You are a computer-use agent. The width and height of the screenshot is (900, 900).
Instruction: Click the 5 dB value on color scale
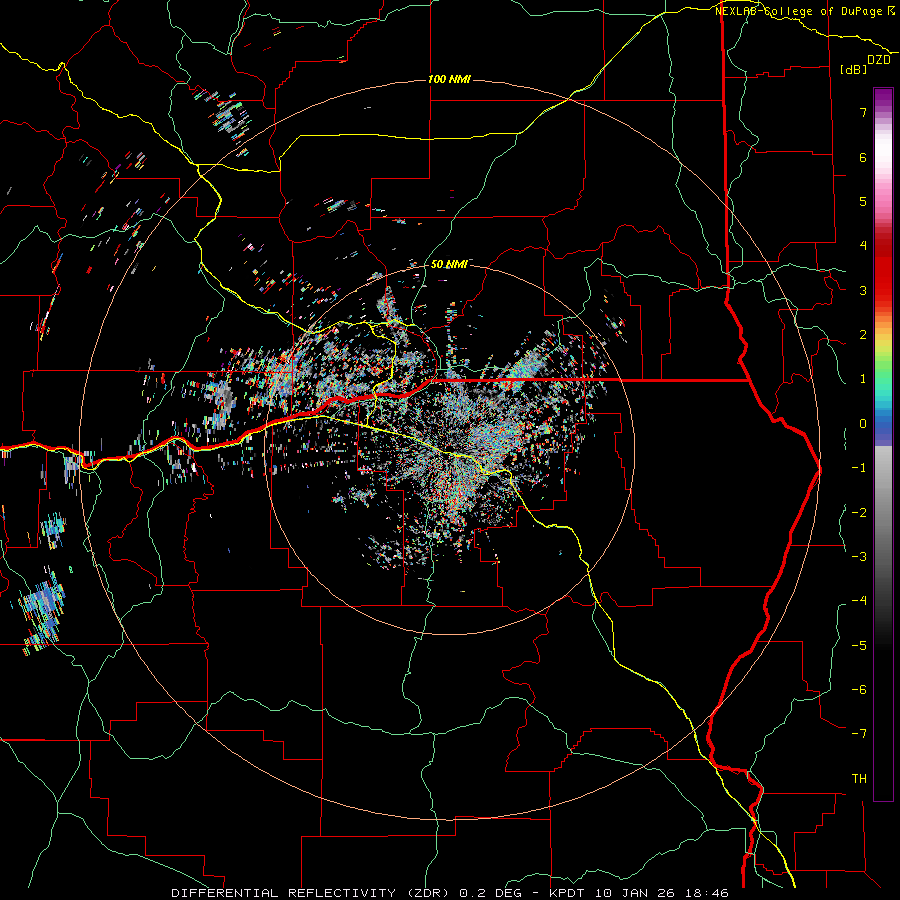(x=863, y=201)
